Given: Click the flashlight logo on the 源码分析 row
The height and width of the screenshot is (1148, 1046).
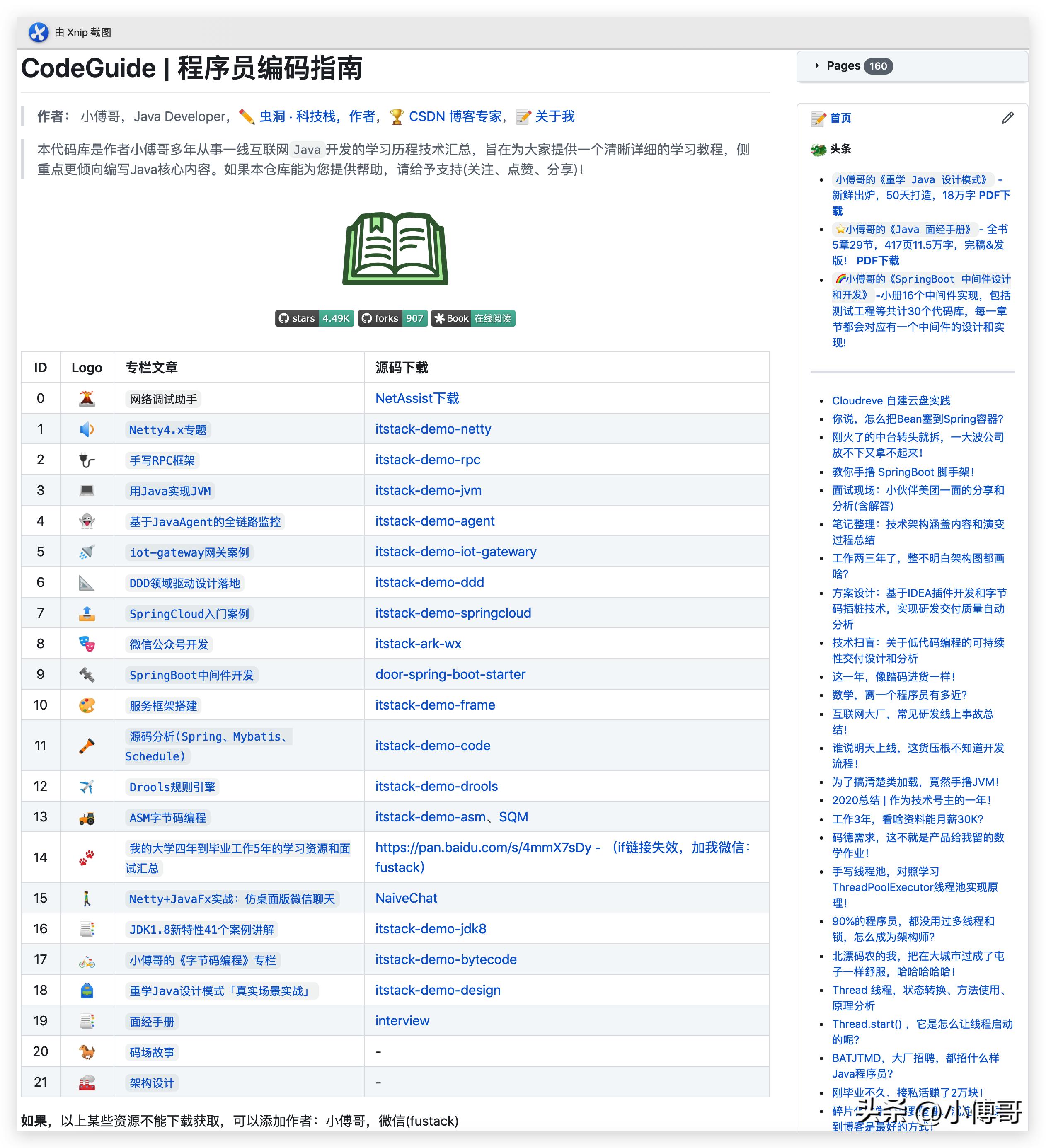Looking at the screenshot, I should pos(87,746).
